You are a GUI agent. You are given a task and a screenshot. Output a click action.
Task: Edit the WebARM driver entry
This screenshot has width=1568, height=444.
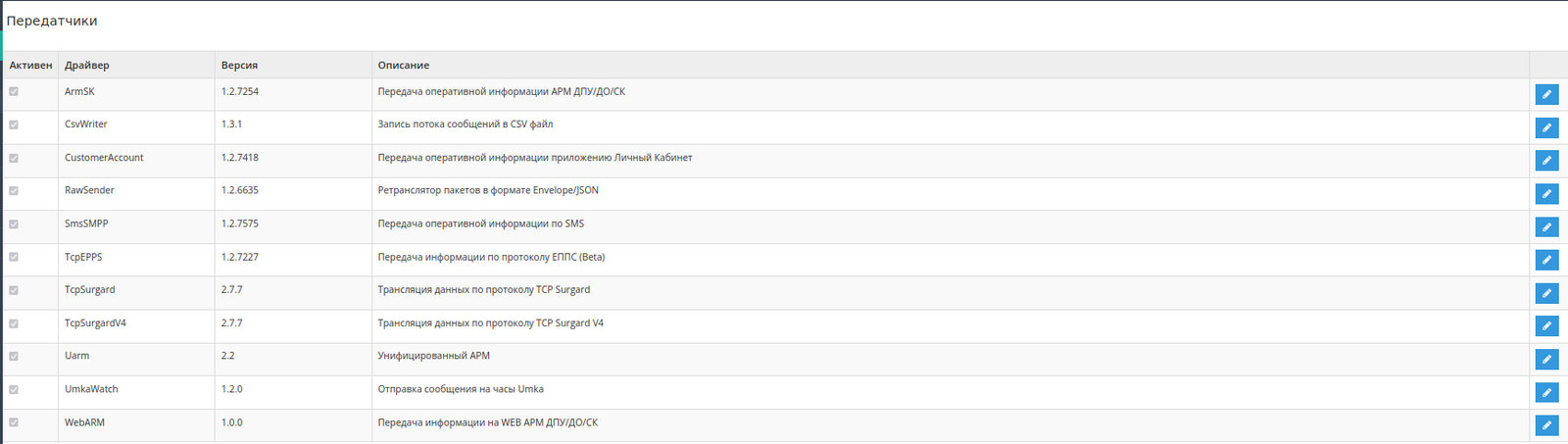tap(1546, 425)
